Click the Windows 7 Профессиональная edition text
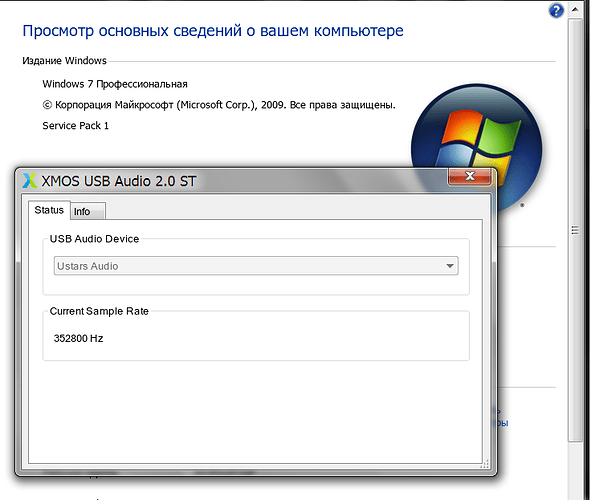 point(115,84)
